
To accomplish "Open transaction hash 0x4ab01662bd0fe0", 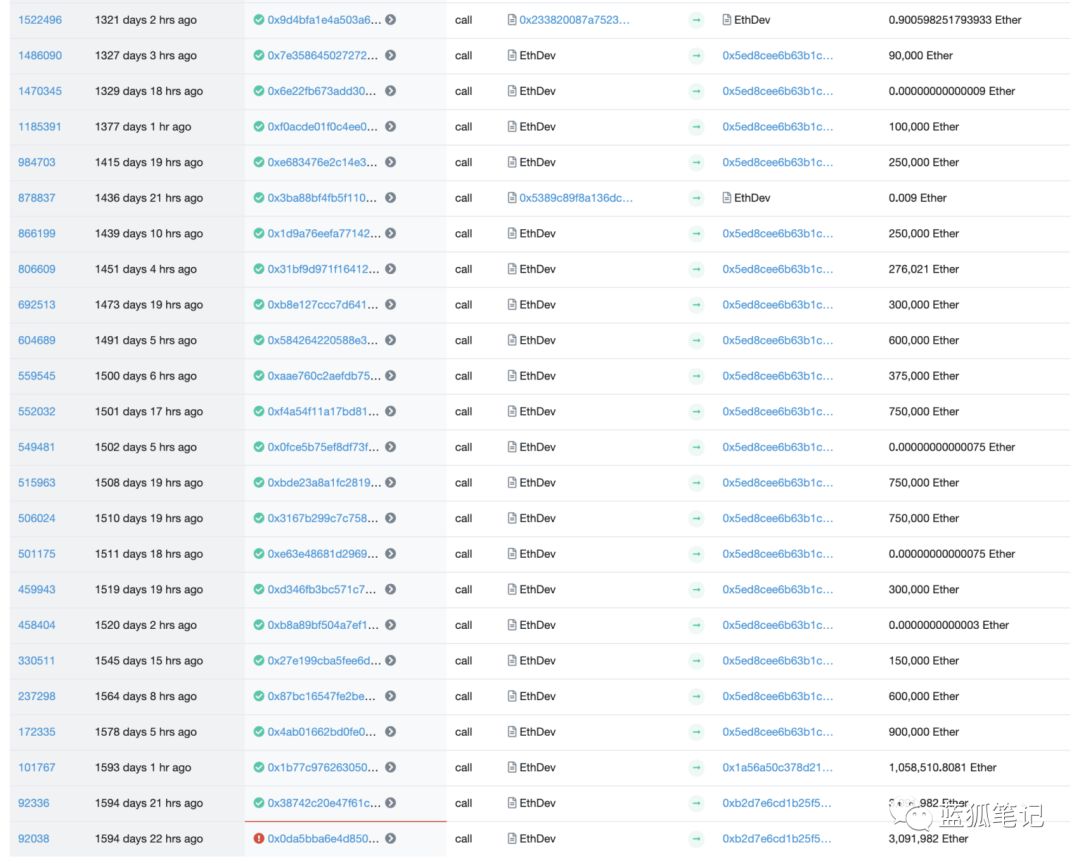I will pyautogui.click(x=322, y=731).
